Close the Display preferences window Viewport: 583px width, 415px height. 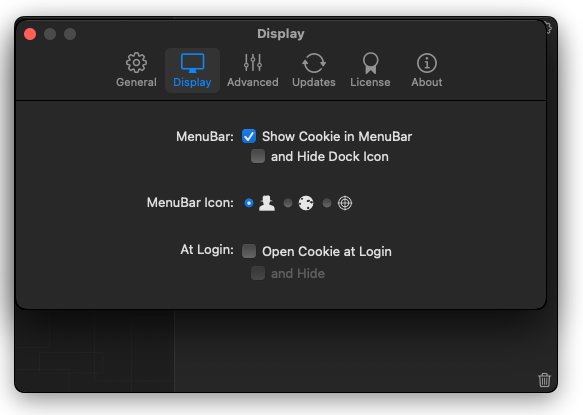30,34
